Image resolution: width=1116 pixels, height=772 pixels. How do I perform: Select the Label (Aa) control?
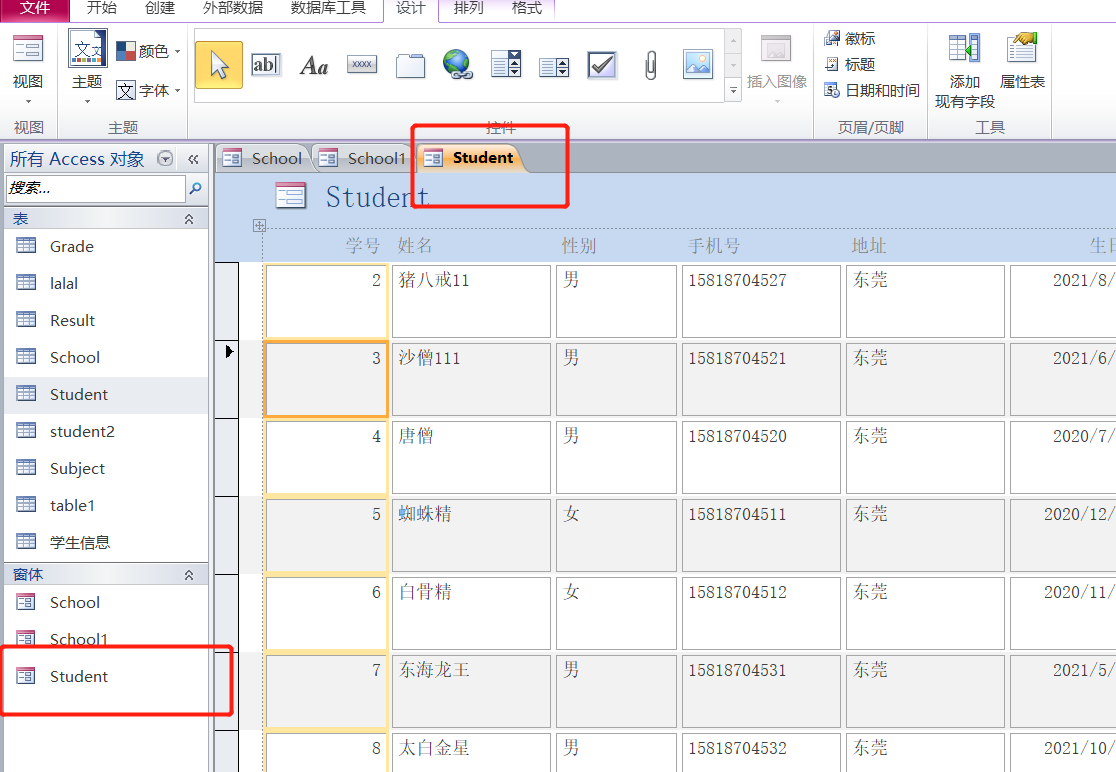point(314,66)
